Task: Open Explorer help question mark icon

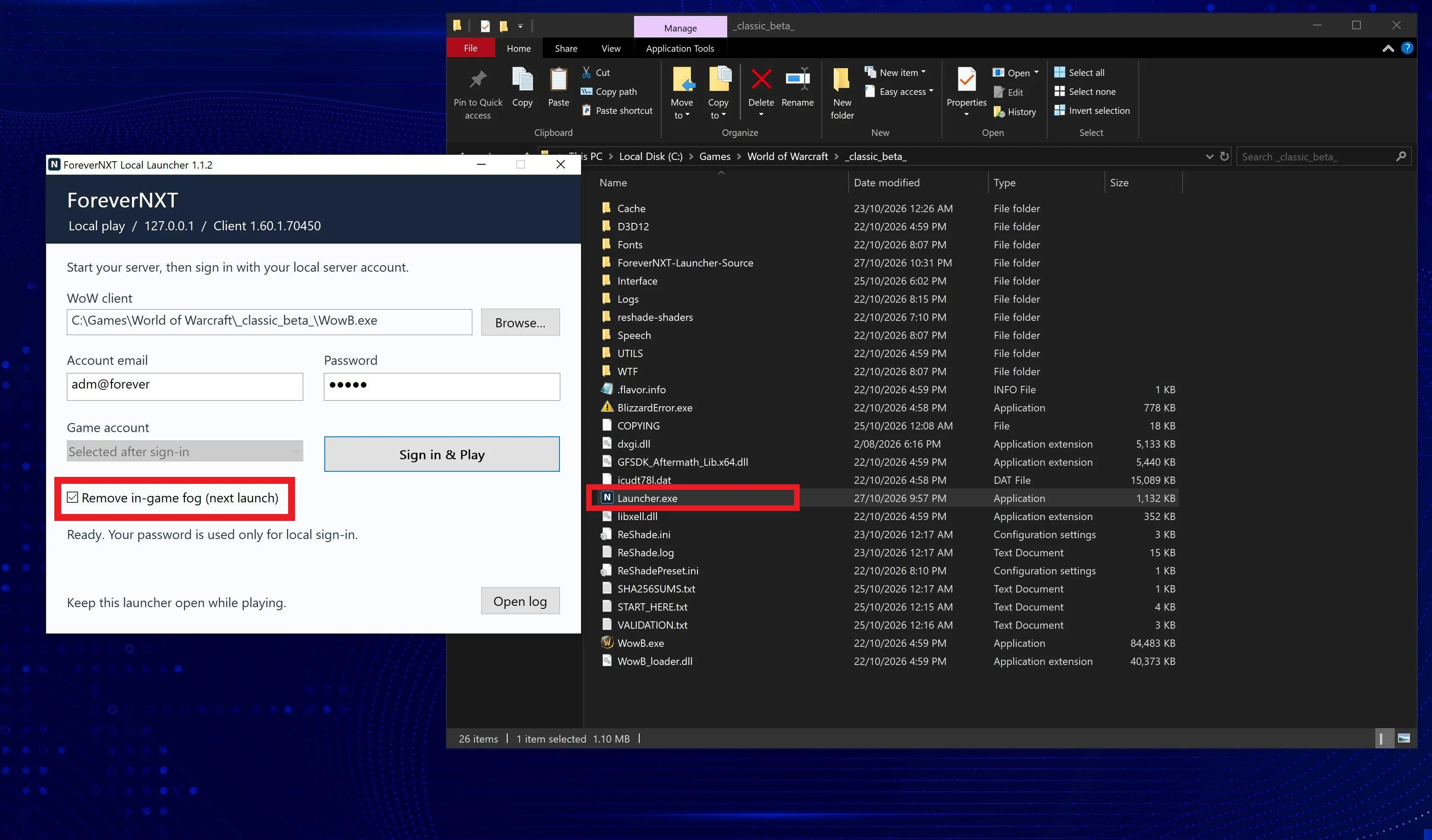Action: point(1407,48)
